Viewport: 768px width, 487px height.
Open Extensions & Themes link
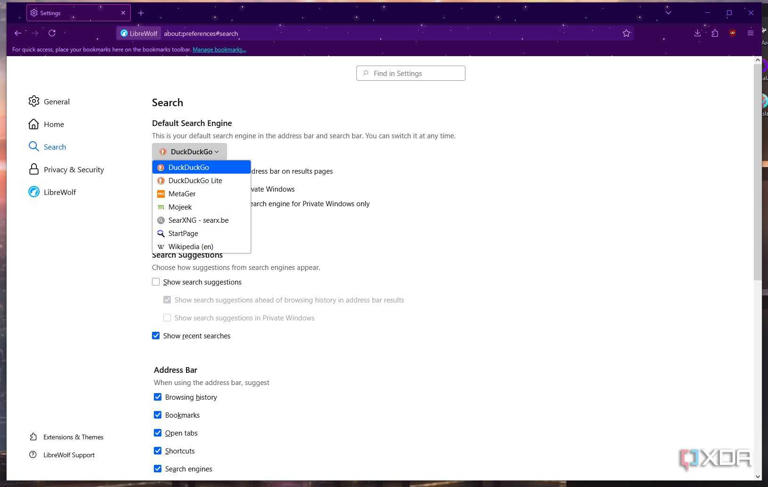(73, 437)
